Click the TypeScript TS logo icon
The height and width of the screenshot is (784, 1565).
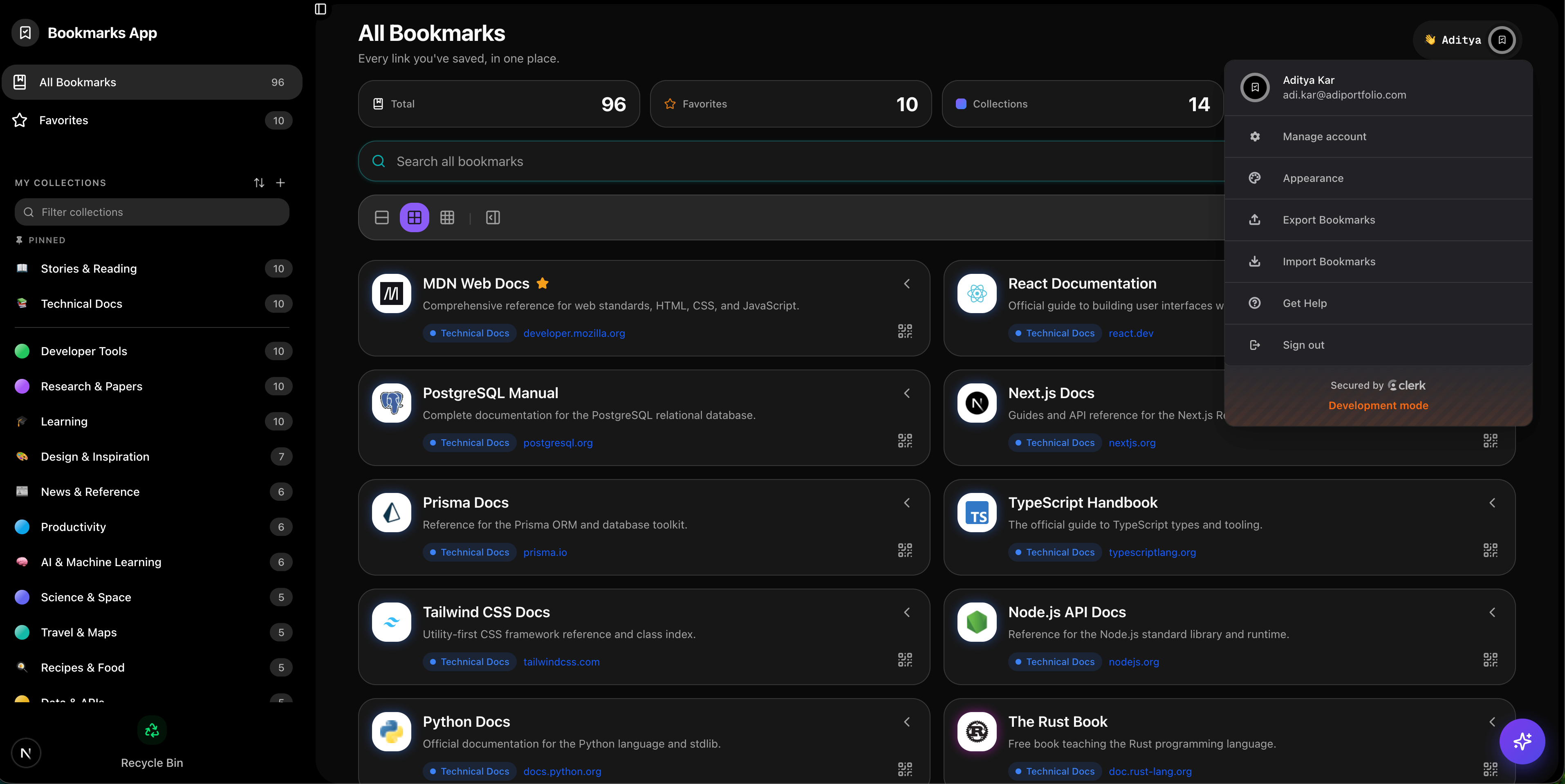977,513
